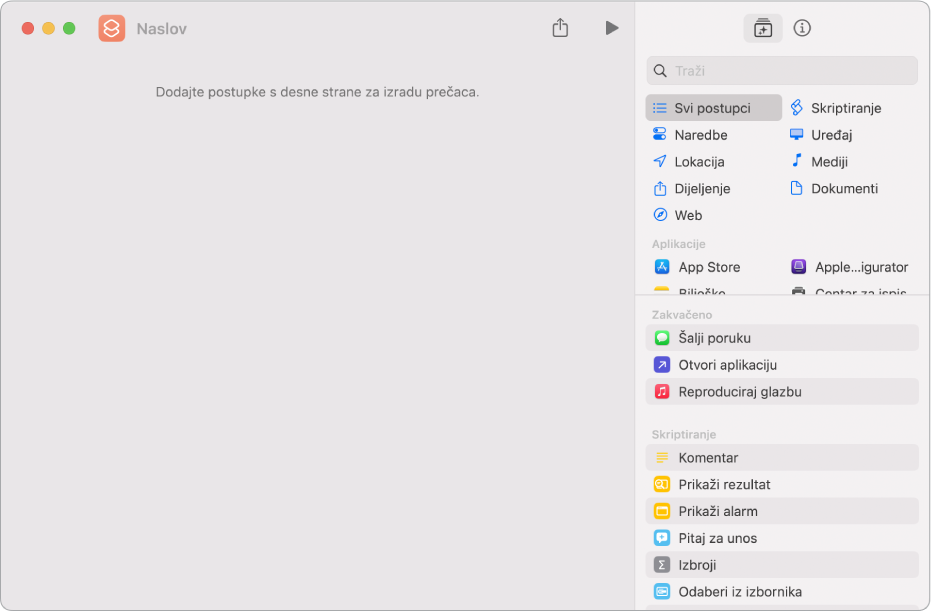Minimize the window with the yellow button
Image resolution: width=931 pixels, height=612 pixels.
(x=49, y=28)
